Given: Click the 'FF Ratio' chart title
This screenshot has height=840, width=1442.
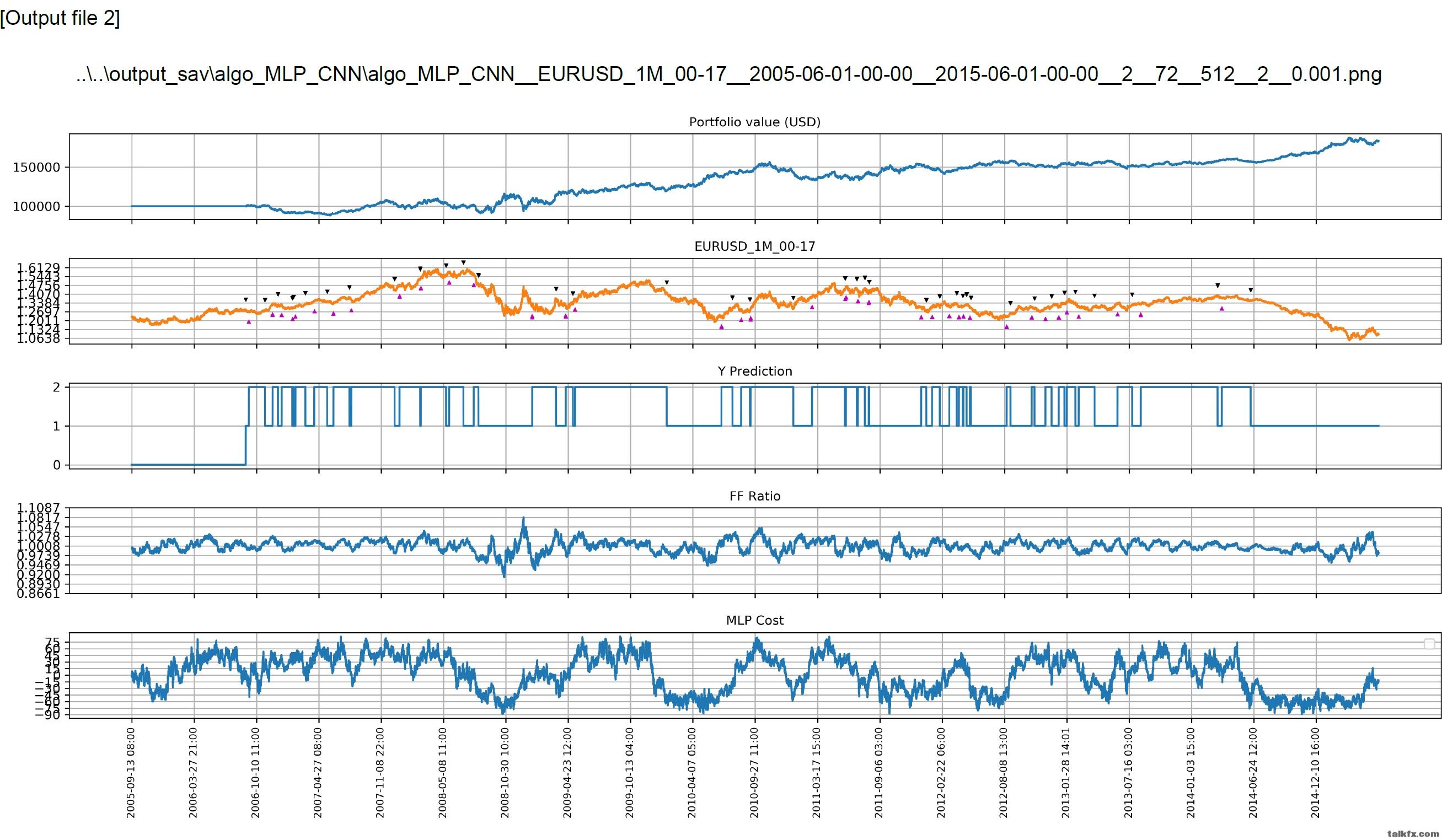Looking at the screenshot, I should pyautogui.click(x=755, y=496).
